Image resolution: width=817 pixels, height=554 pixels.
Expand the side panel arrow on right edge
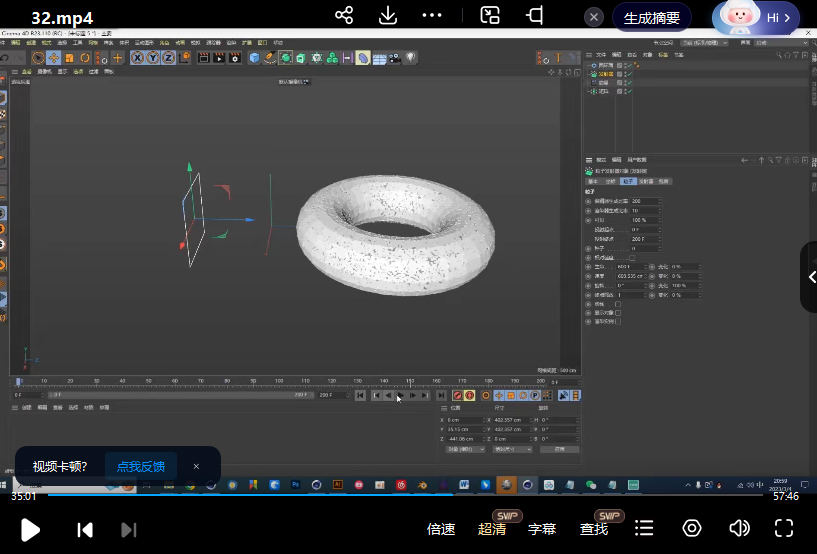coord(810,277)
